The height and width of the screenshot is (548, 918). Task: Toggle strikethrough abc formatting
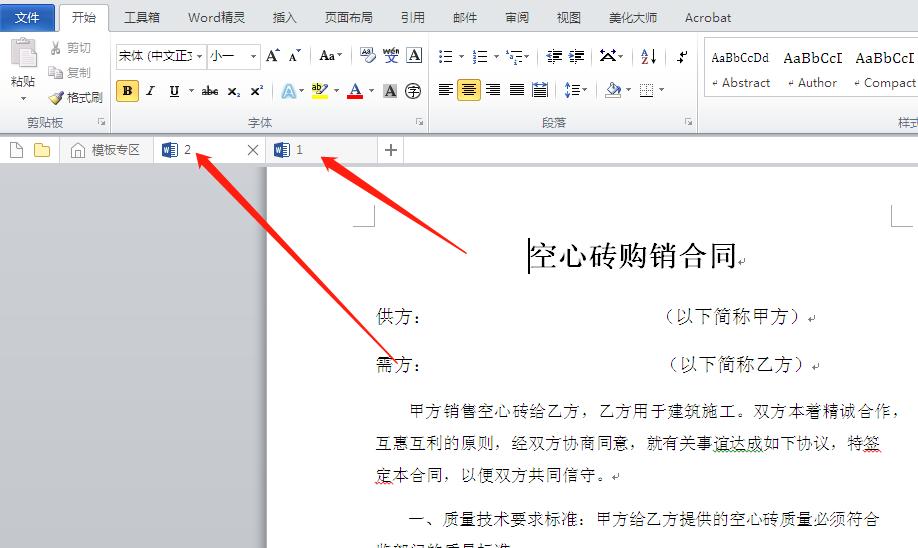click(x=210, y=91)
